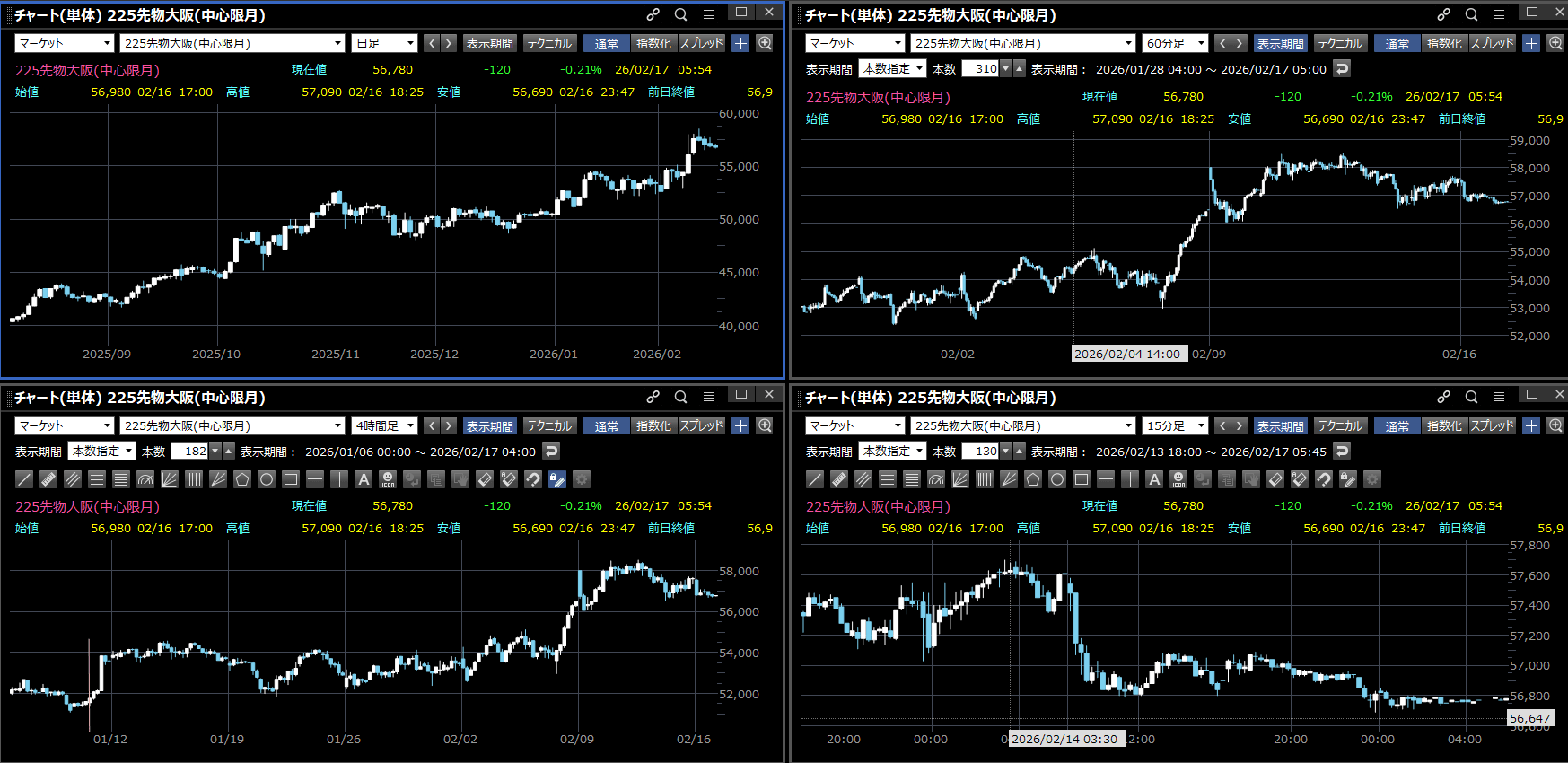The width and height of the screenshot is (1568, 763).
Task: Open the hamburger menu in the 15分足 chart title bar
Action: [1499, 397]
